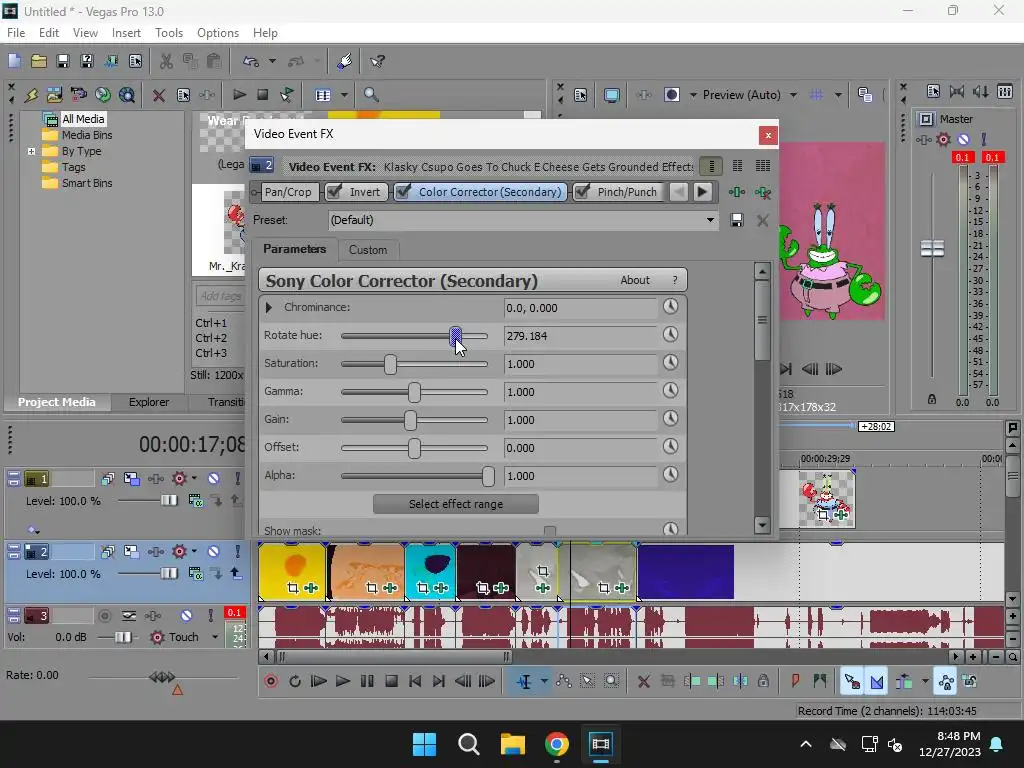Viewport: 1024px width, 768px height.
Task: Click the Chrome taskbar icon
Action: (x=556, y=744)
